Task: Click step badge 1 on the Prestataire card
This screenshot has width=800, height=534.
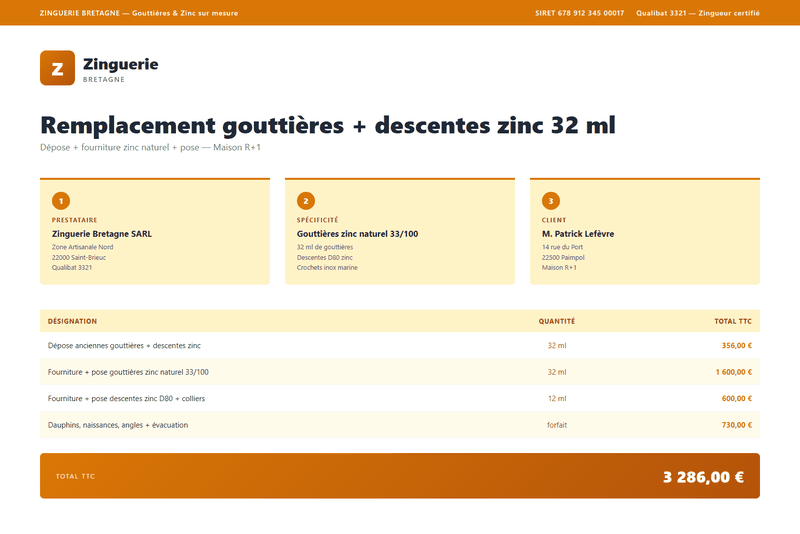Action: [x=61, y=201]
